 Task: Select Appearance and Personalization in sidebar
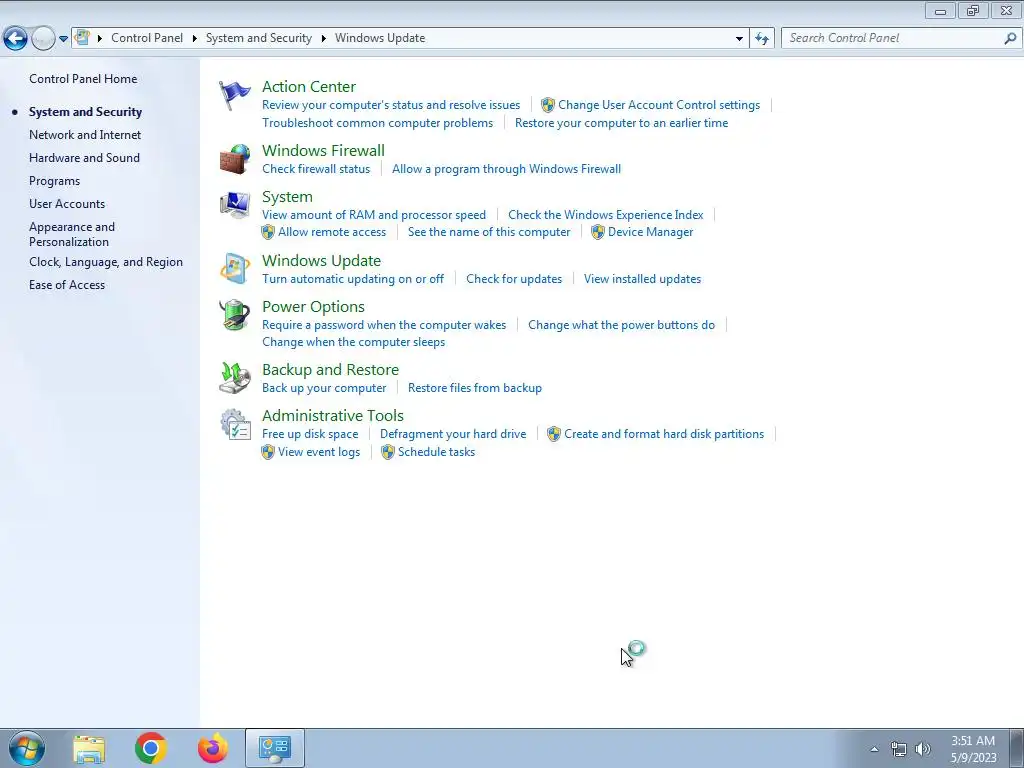coord(72,234)
